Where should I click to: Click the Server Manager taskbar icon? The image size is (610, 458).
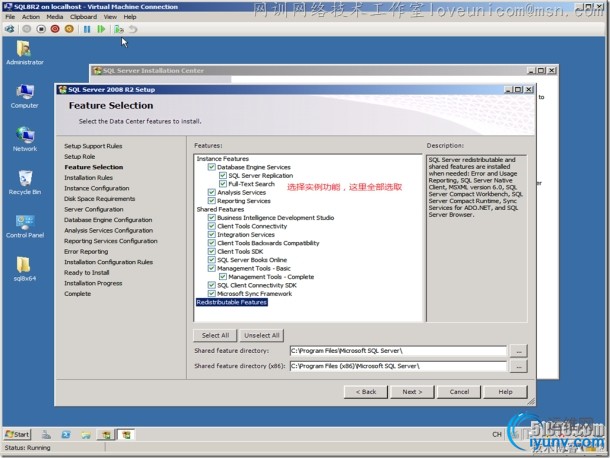pos(47,434)
